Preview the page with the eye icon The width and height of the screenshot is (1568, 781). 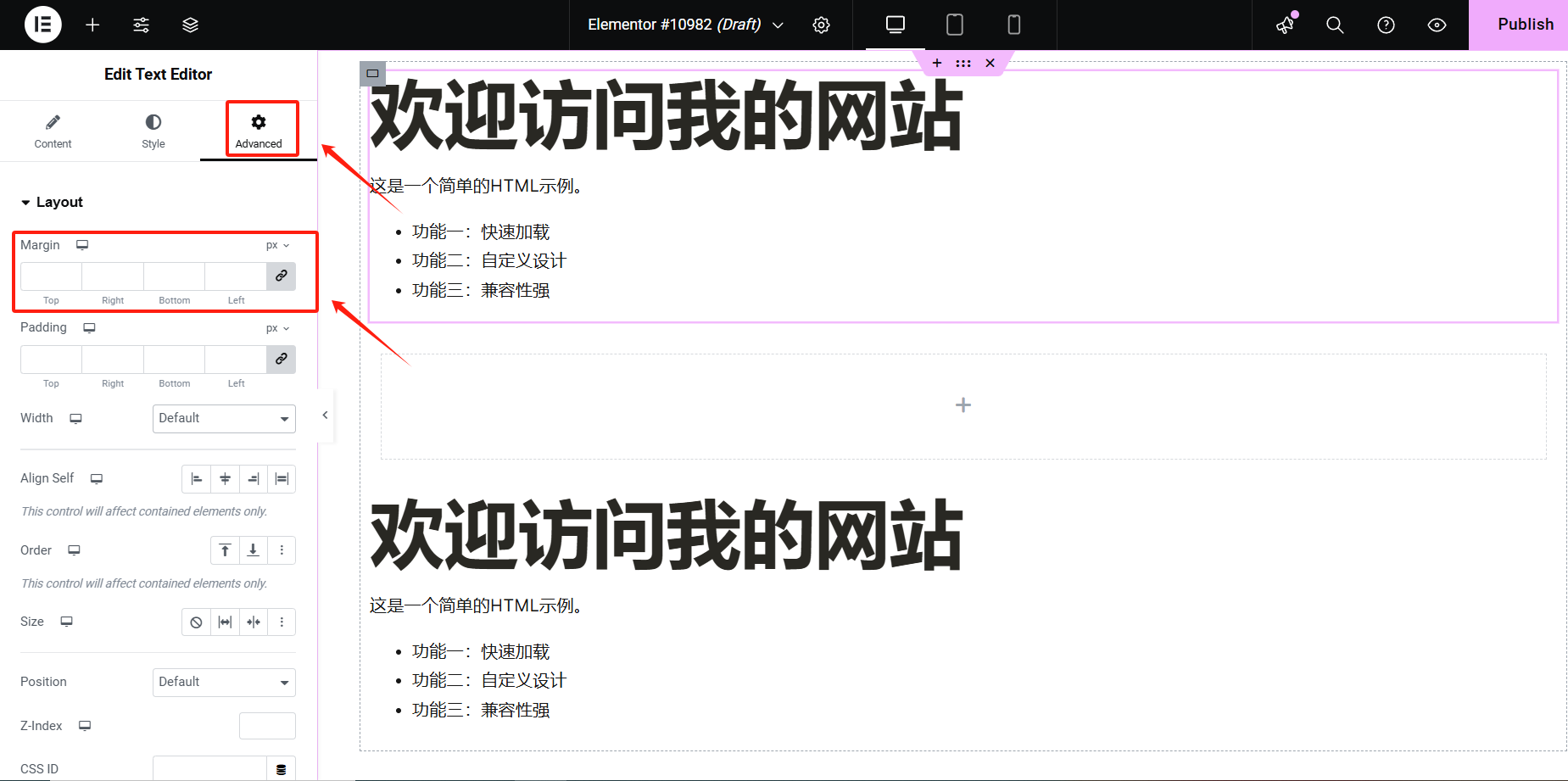coord(1436,25)
